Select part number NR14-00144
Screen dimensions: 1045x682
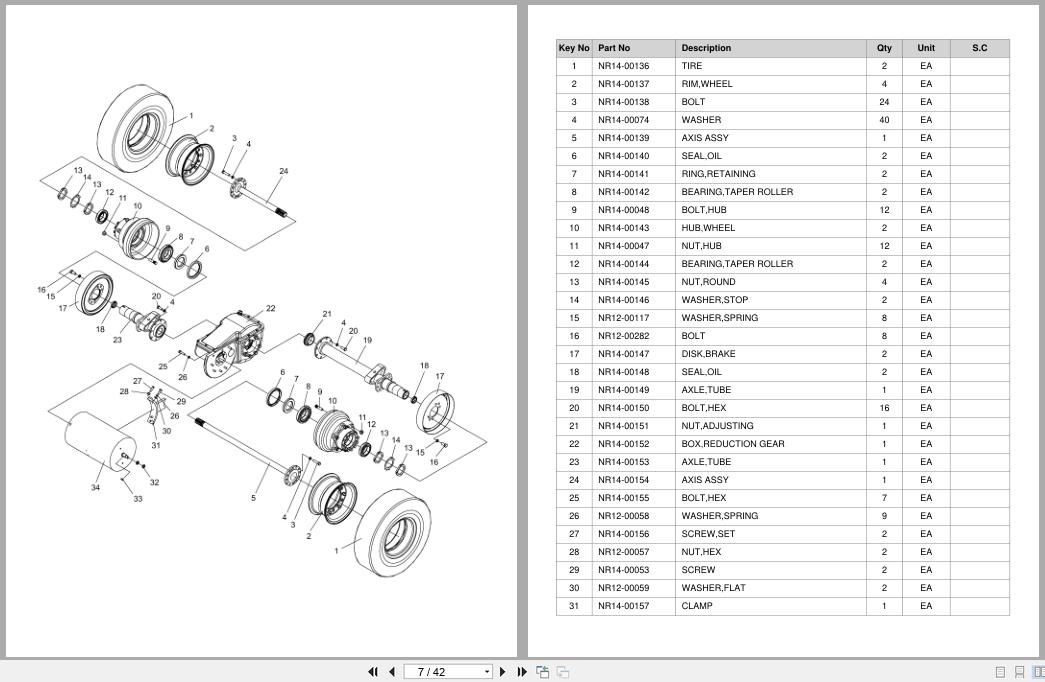coord(623,264)
